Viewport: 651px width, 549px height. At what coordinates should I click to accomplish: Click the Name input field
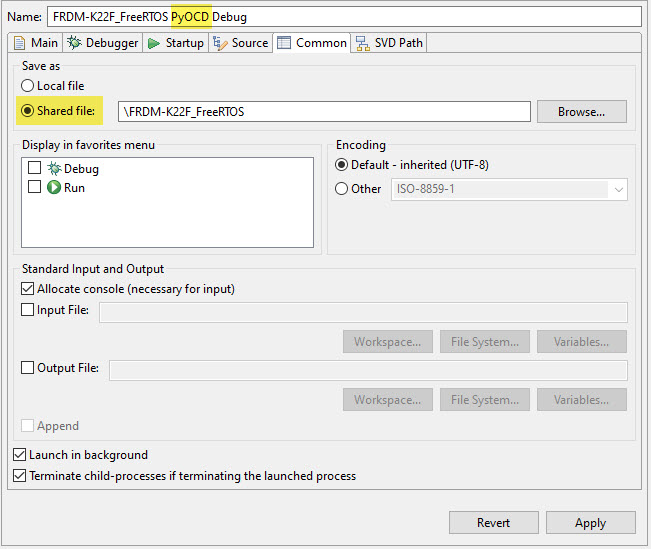[345, 17]
